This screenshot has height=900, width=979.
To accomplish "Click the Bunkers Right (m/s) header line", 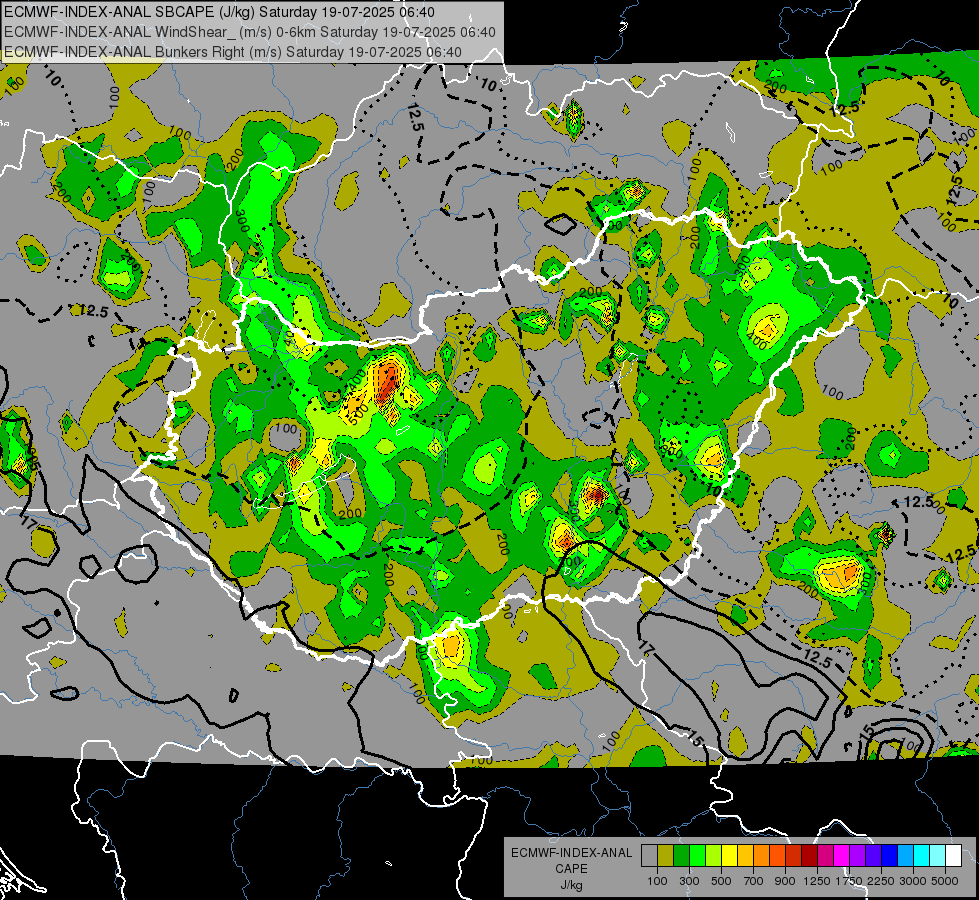I will [x=232, y=52].
